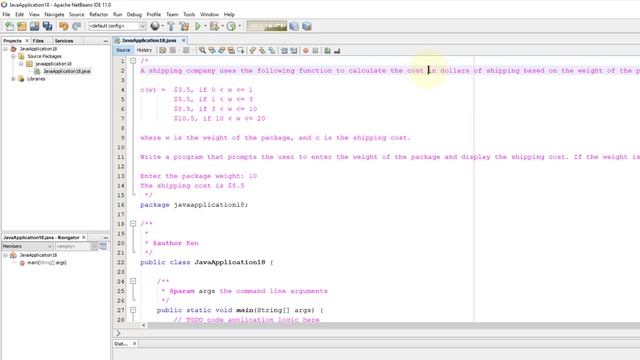Image resolution: width=640 pixels, height=360 pixels.
Task: Click the Find Selection magnifier icon
Action: pos(202,50)
